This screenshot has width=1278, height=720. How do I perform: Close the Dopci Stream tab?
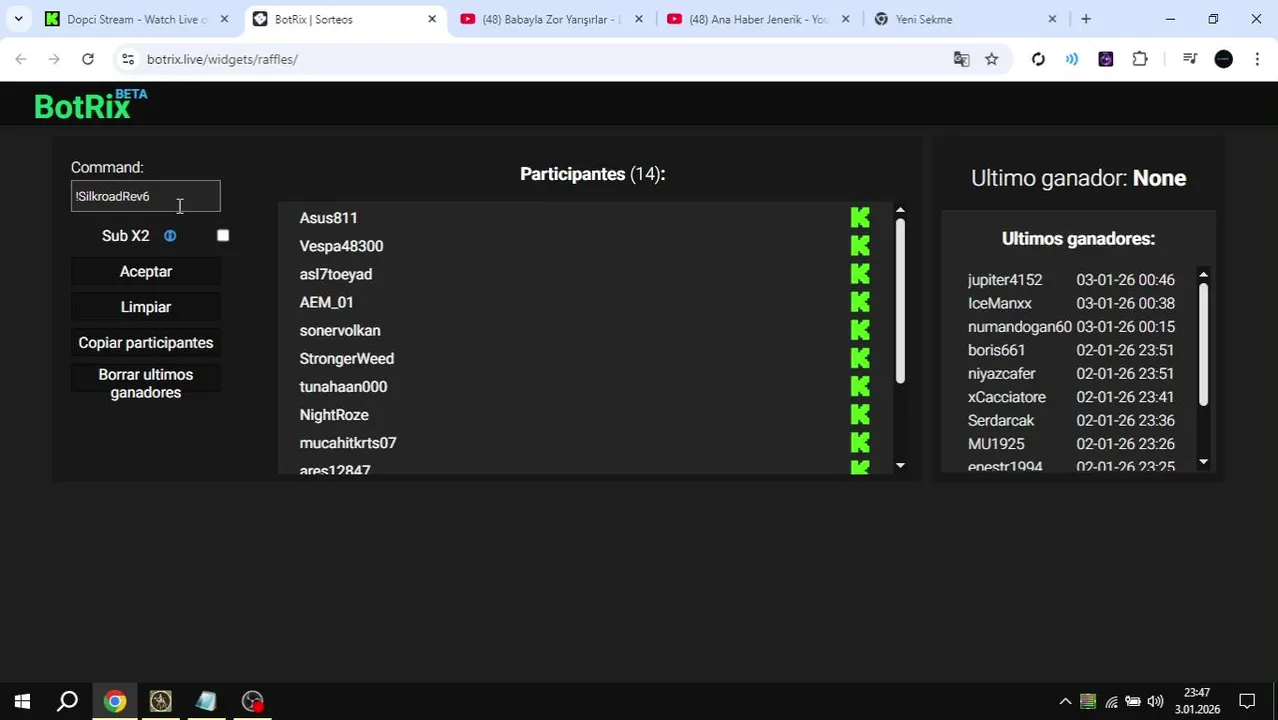224,19
